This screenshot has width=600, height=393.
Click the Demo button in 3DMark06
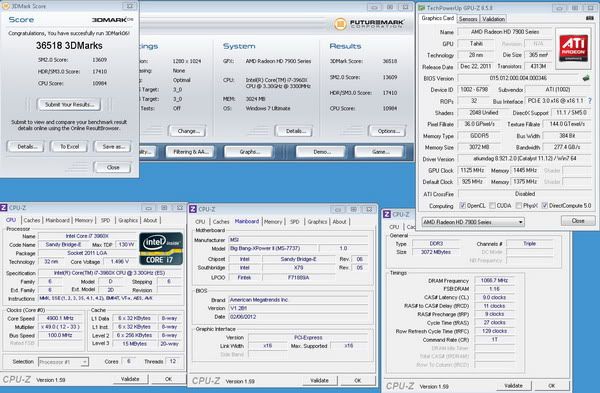[x=321, y=152]
